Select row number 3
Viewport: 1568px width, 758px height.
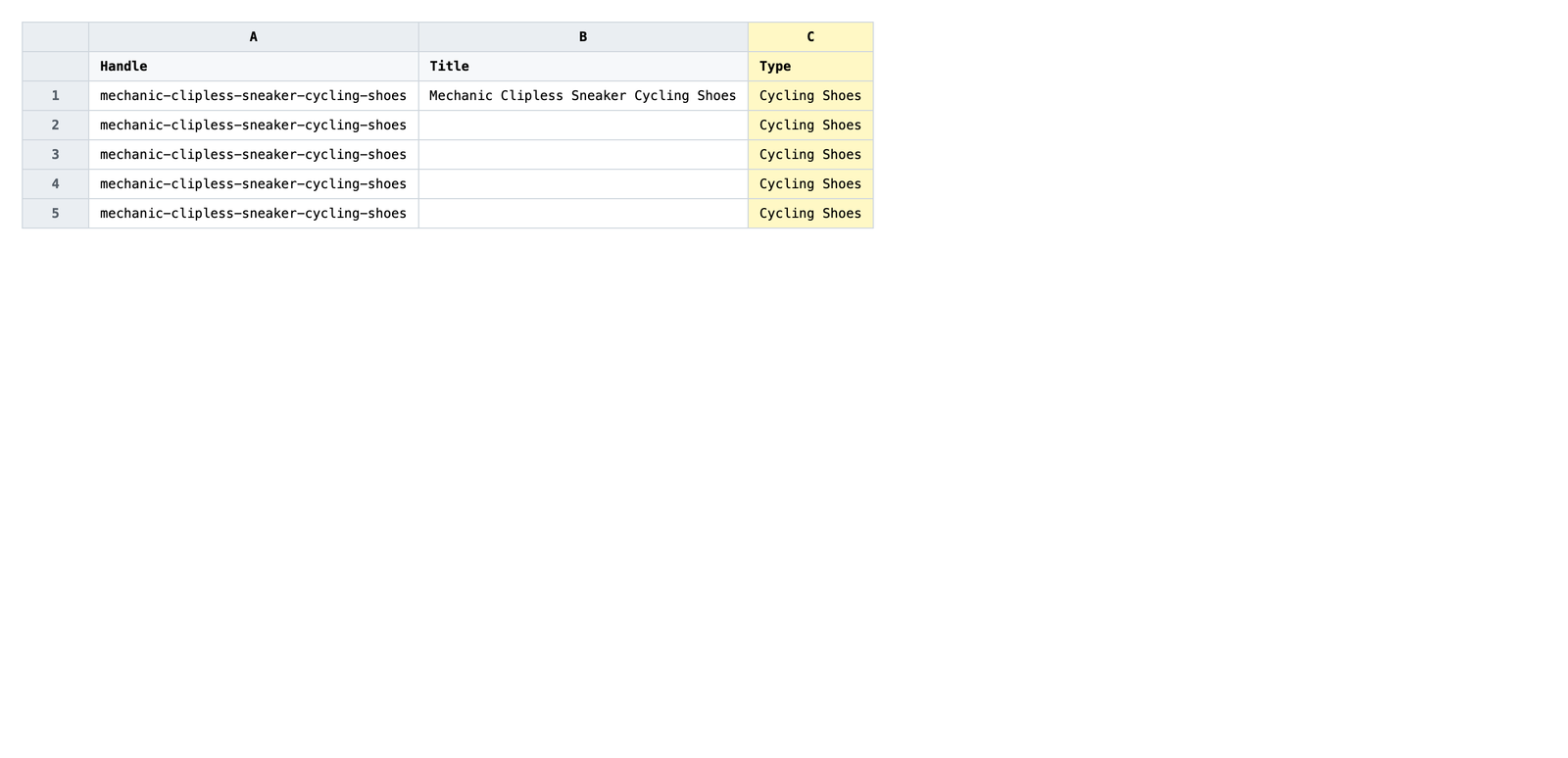point(56,155)
